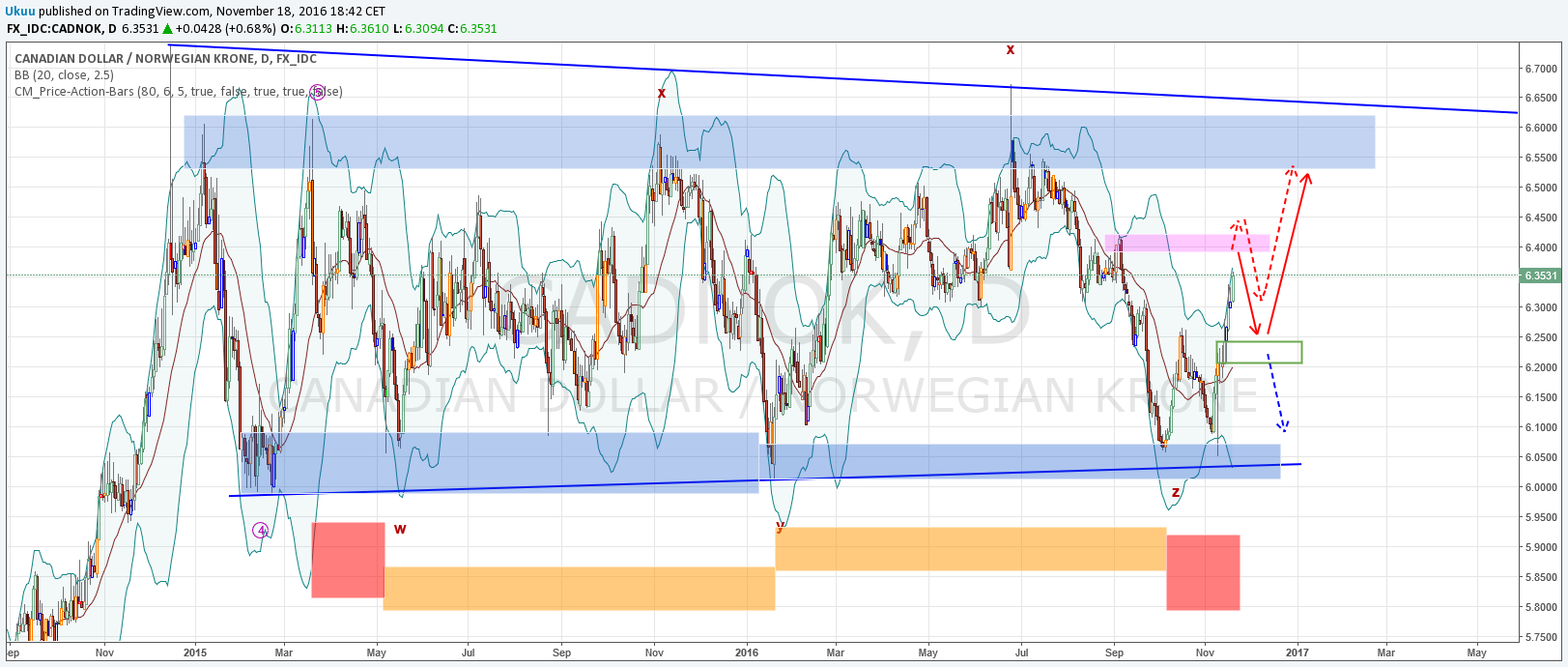Select the circled 4 wave marker

coord(261,530)
